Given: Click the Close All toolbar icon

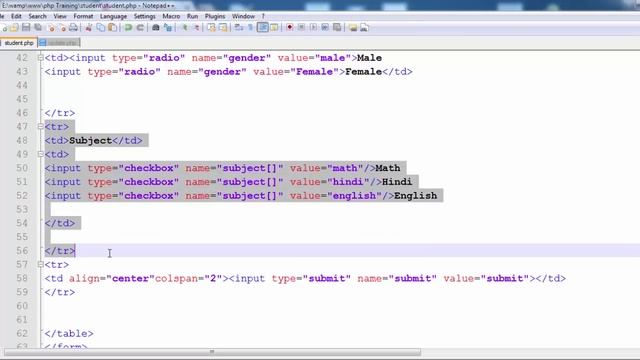Looking at the screenshot, I should [x=63, y=28].
